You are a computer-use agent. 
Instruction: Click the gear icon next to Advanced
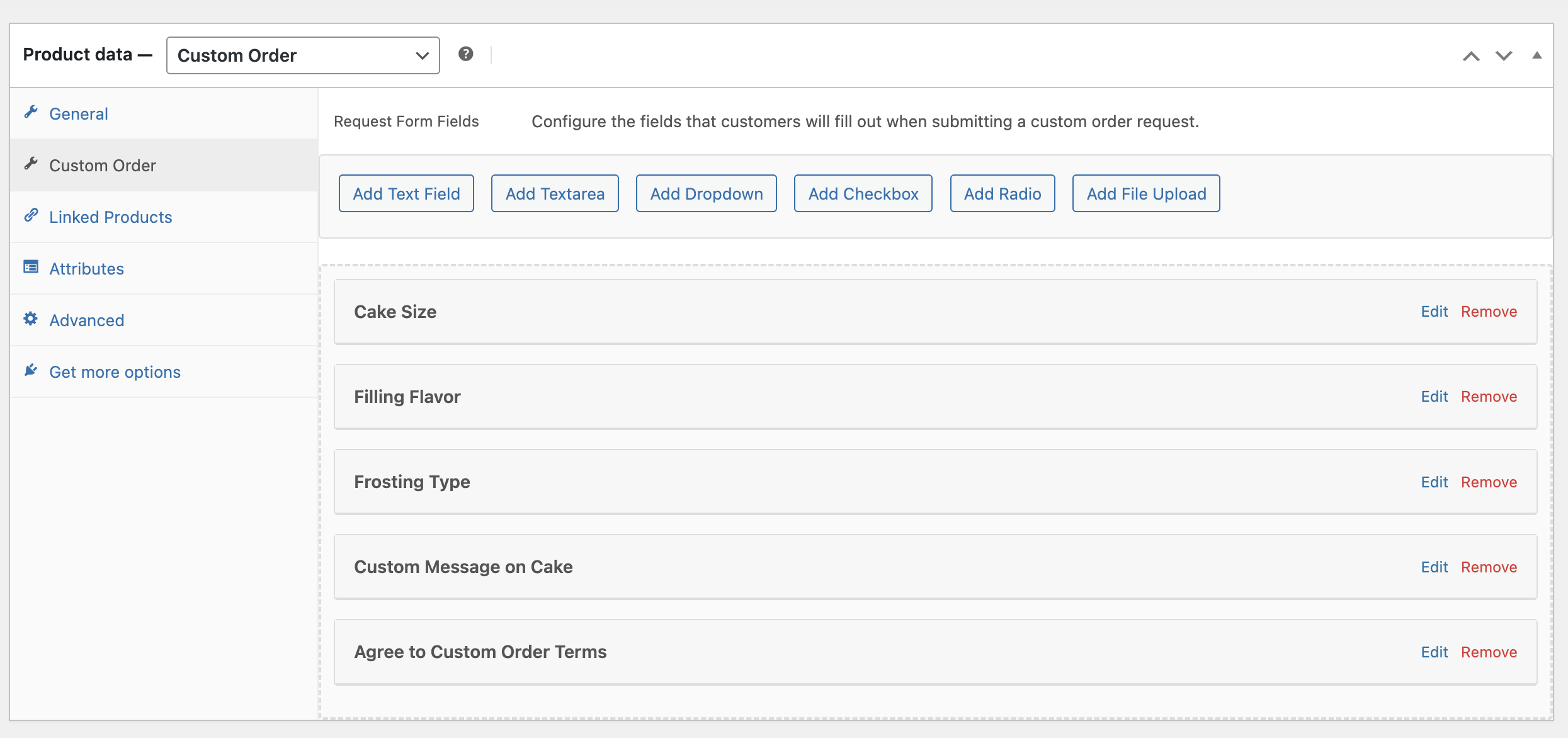pyautogui.click(x=31, y=319)
